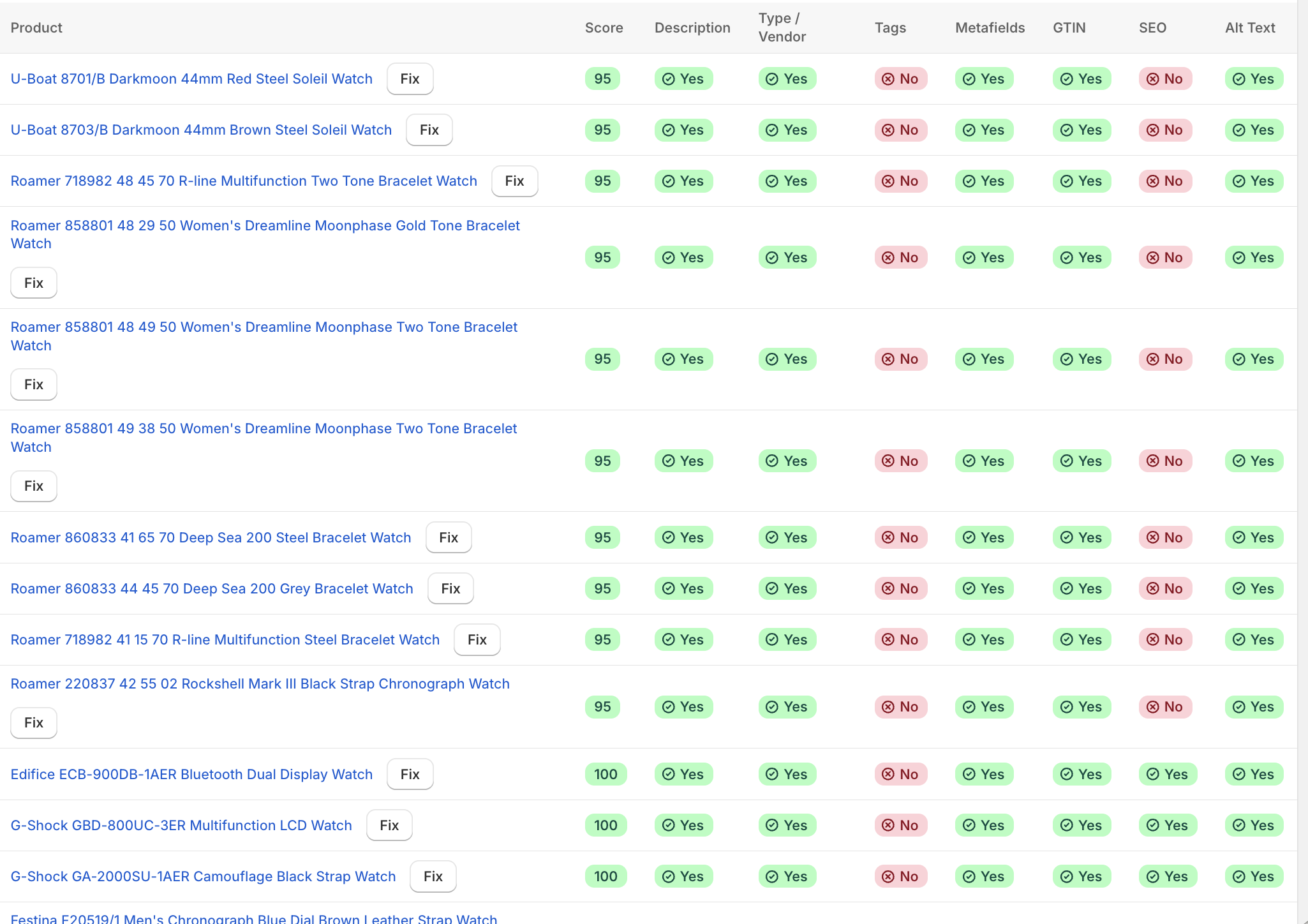Click Tags No badge for U-Boat 8701/B

tap(900, 78)
